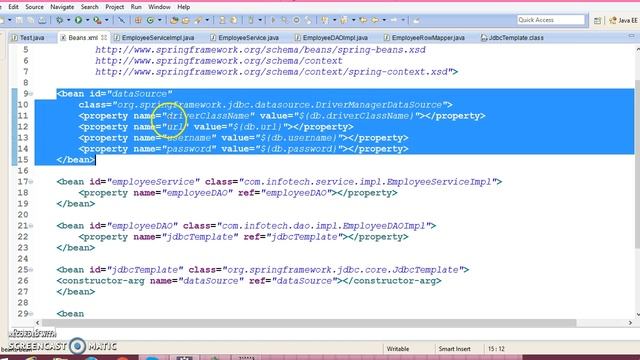Click the Open Perspective icon
This screenshot has width=640, height=360.
[x=598, y=20]
